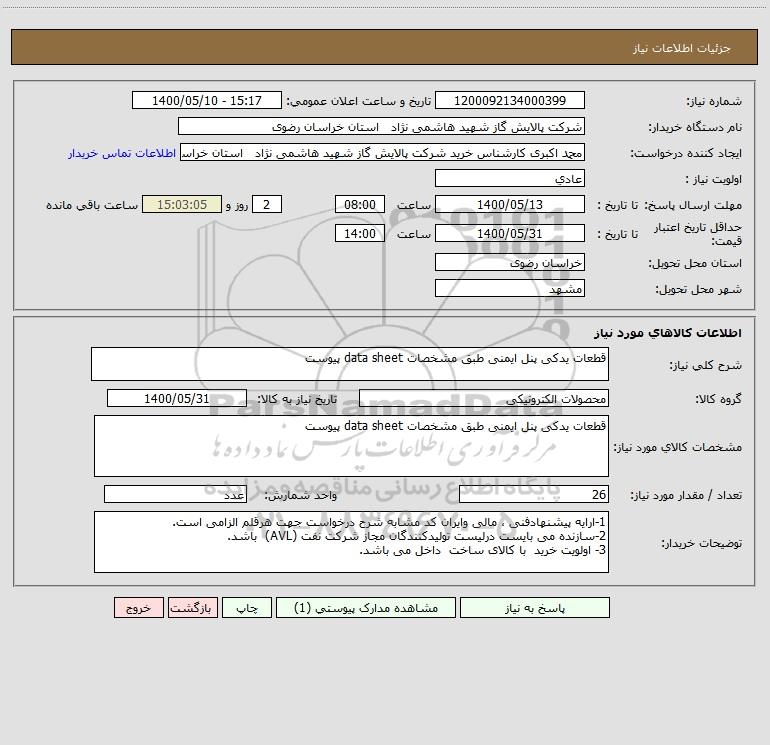Screen dimensions: 770x745
Task: Click the اطلاعات کالاهای مورد نیاز section heading
Action: [x=668, y=333]
